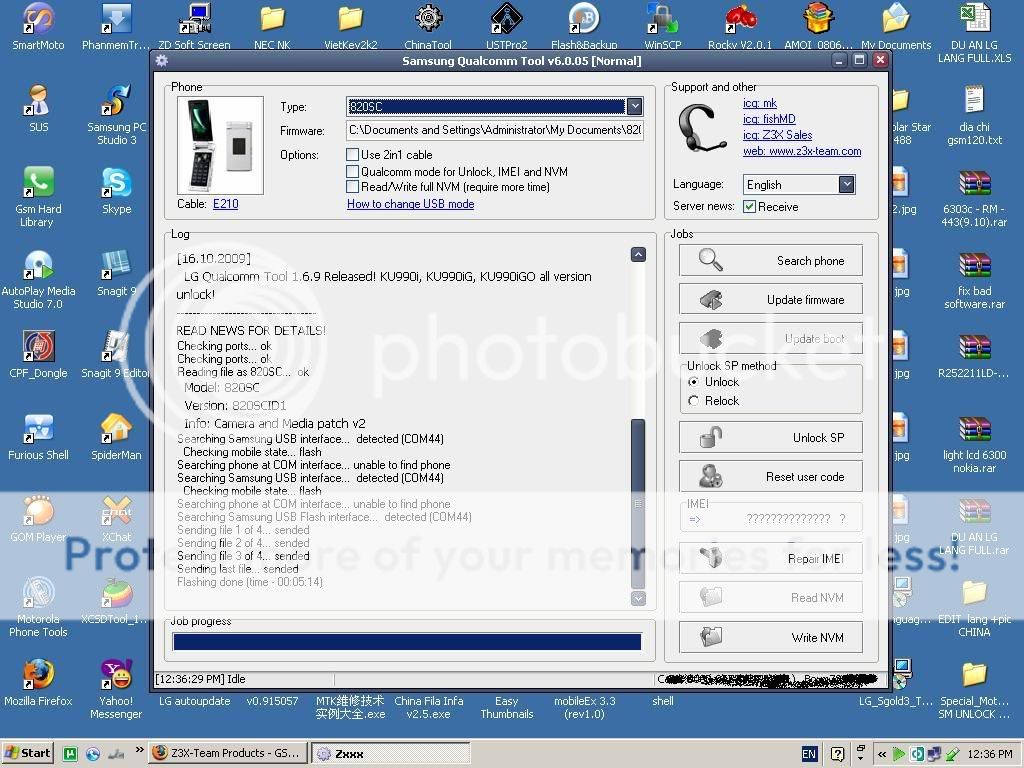1024x768 pixels.
Task: Launch USTPro2 from the desktop
Action: click(506, 25)
